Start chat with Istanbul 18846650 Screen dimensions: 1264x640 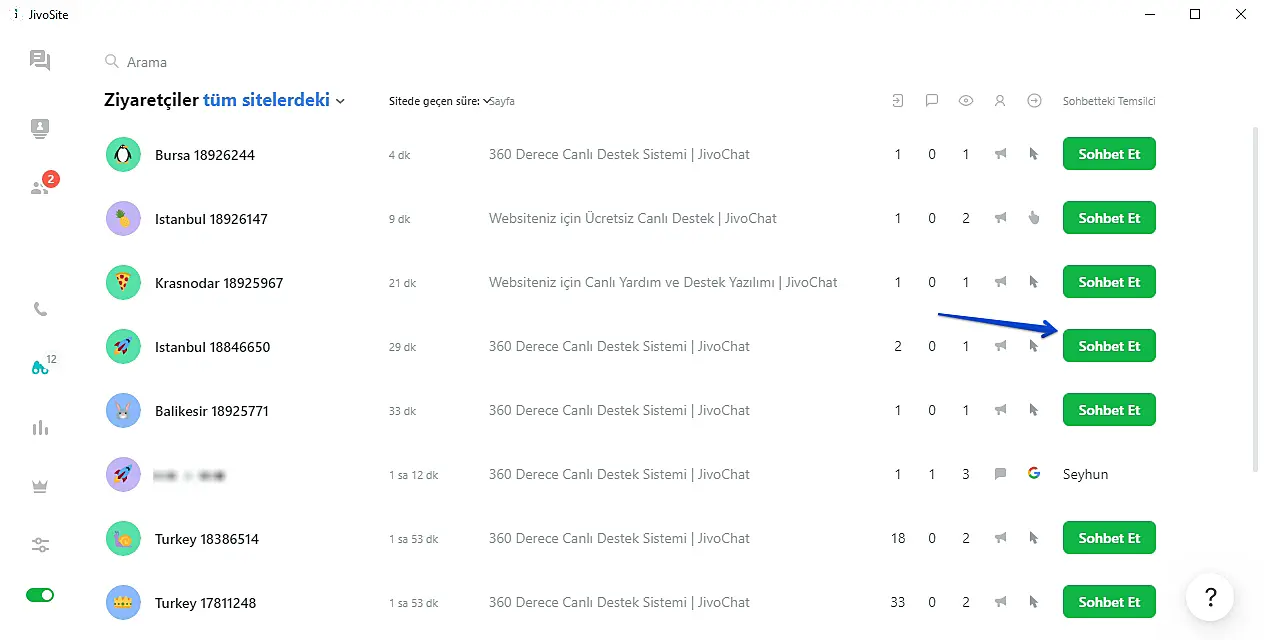1108,346
